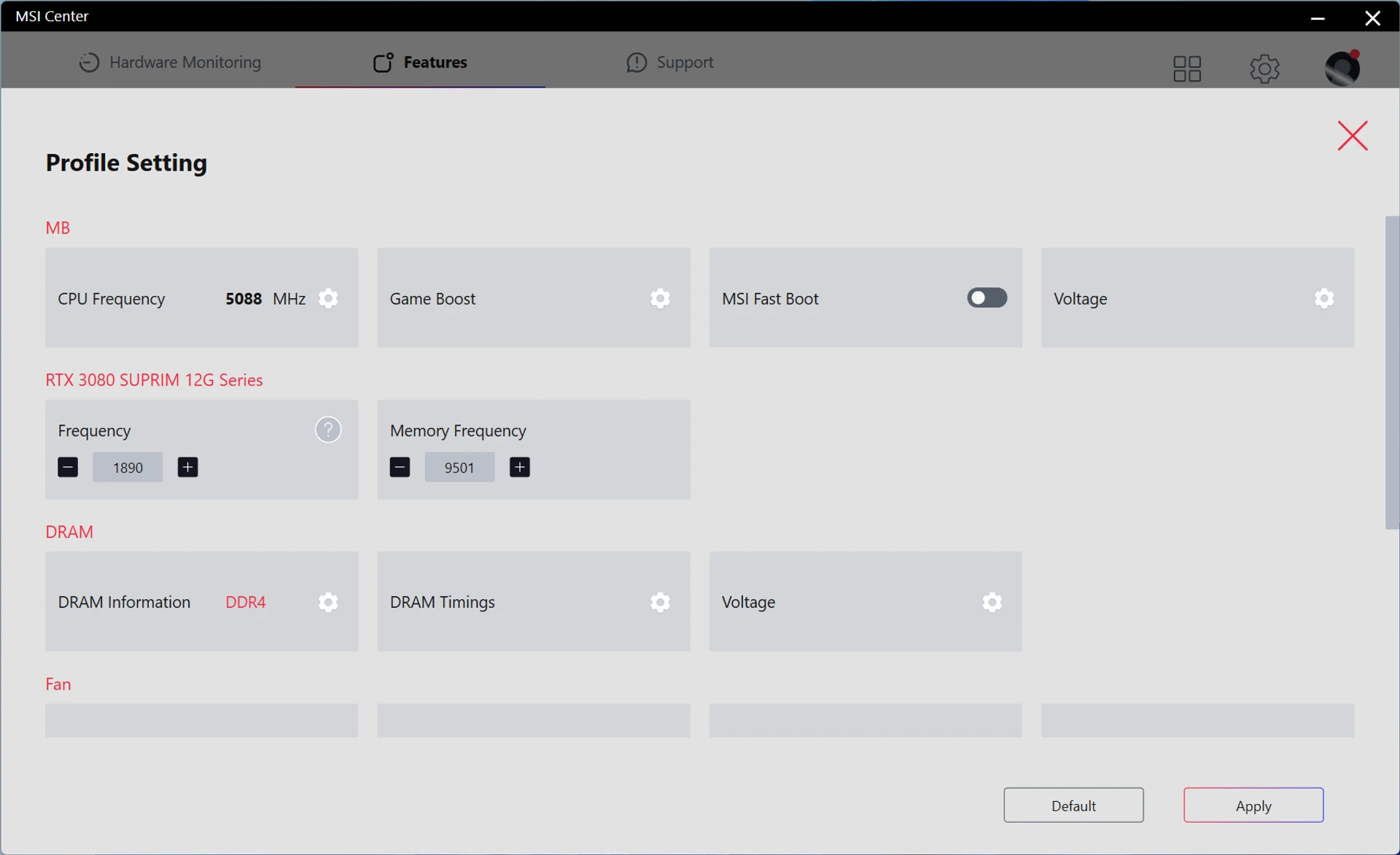The width and height of the screenshot is (1400, 855).
Task: Open MSI Center settings gear in header
Action: click(1264, 69)
